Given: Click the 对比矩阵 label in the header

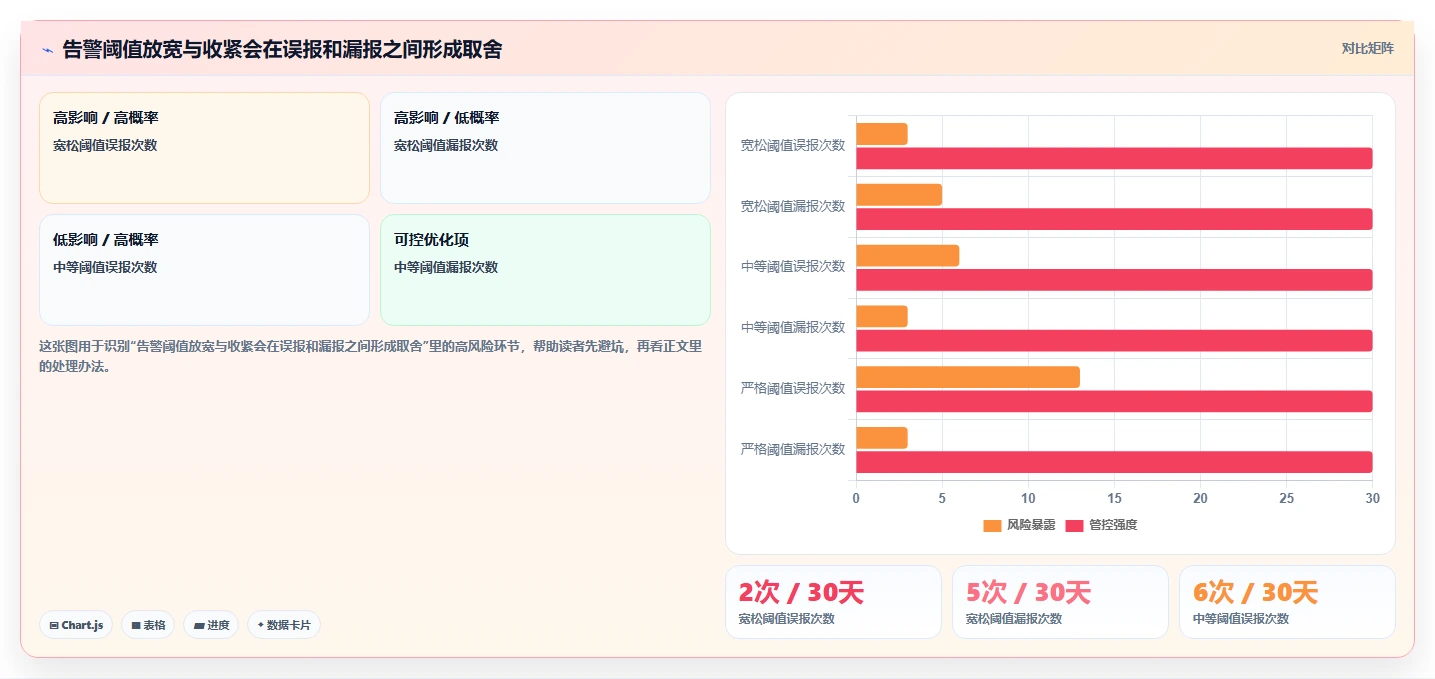Looking at the screenshot, I should [1367, 48].
